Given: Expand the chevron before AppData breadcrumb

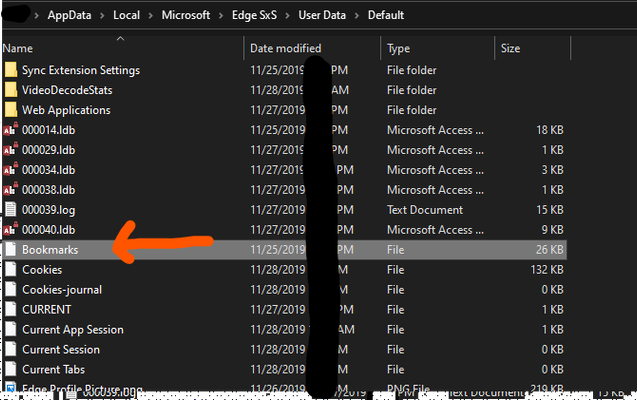Looking at the screenshot, I should point(37,16).
